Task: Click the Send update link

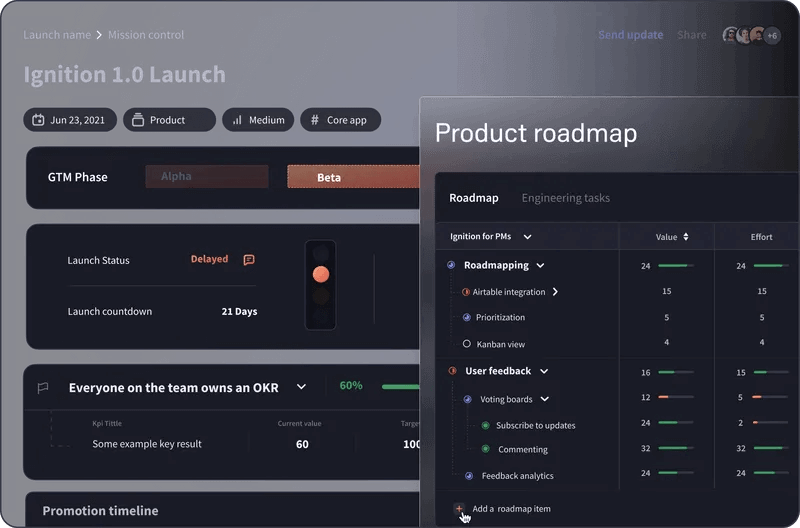Action: [630, 35]
